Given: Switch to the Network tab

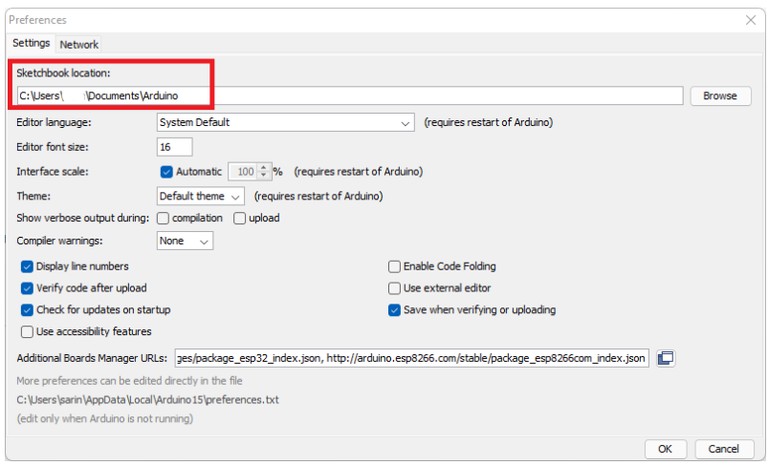Looking at the screenshot, I should click(79, 44).
